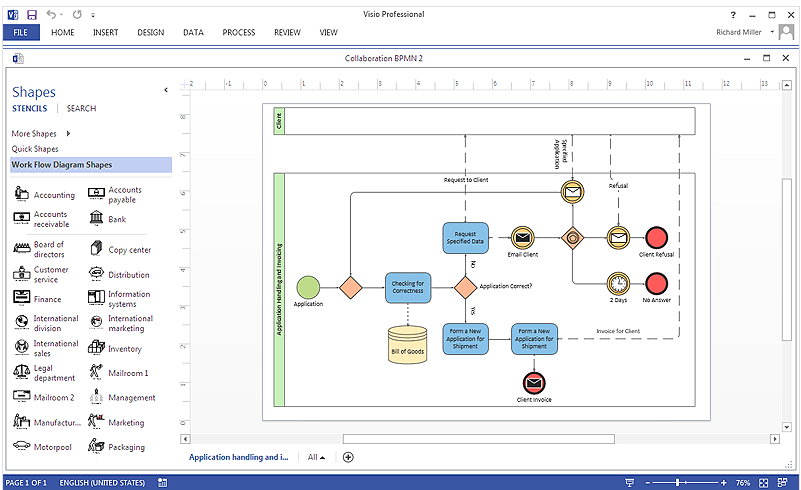Screen dimensions: 801x490
Task: Collapse the Shapes pane arrow
Action: click(x=166, y=91)
